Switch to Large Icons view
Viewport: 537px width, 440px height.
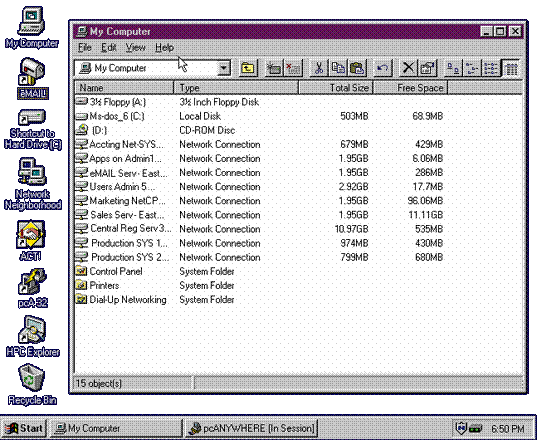coord(453,68)
